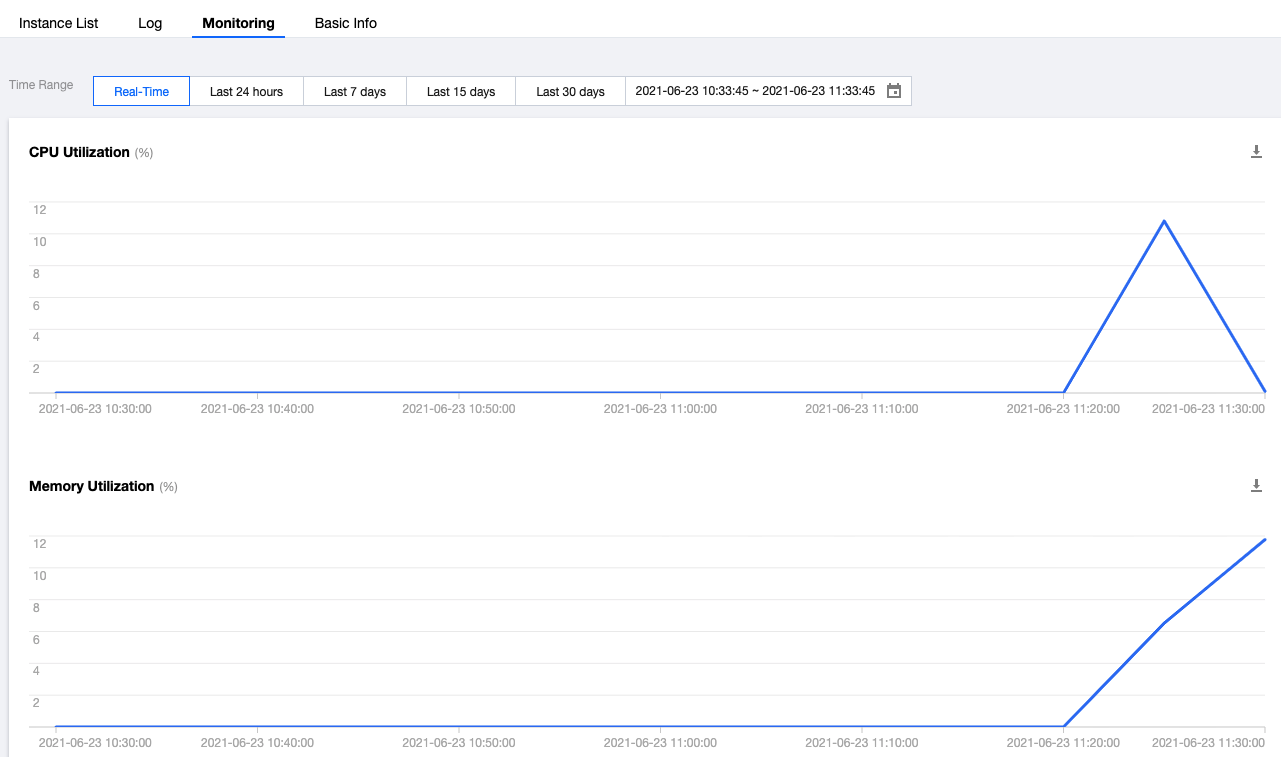
Task: Show data for Last 30 days
Action: pyautogui.click(x=570, y=91)
